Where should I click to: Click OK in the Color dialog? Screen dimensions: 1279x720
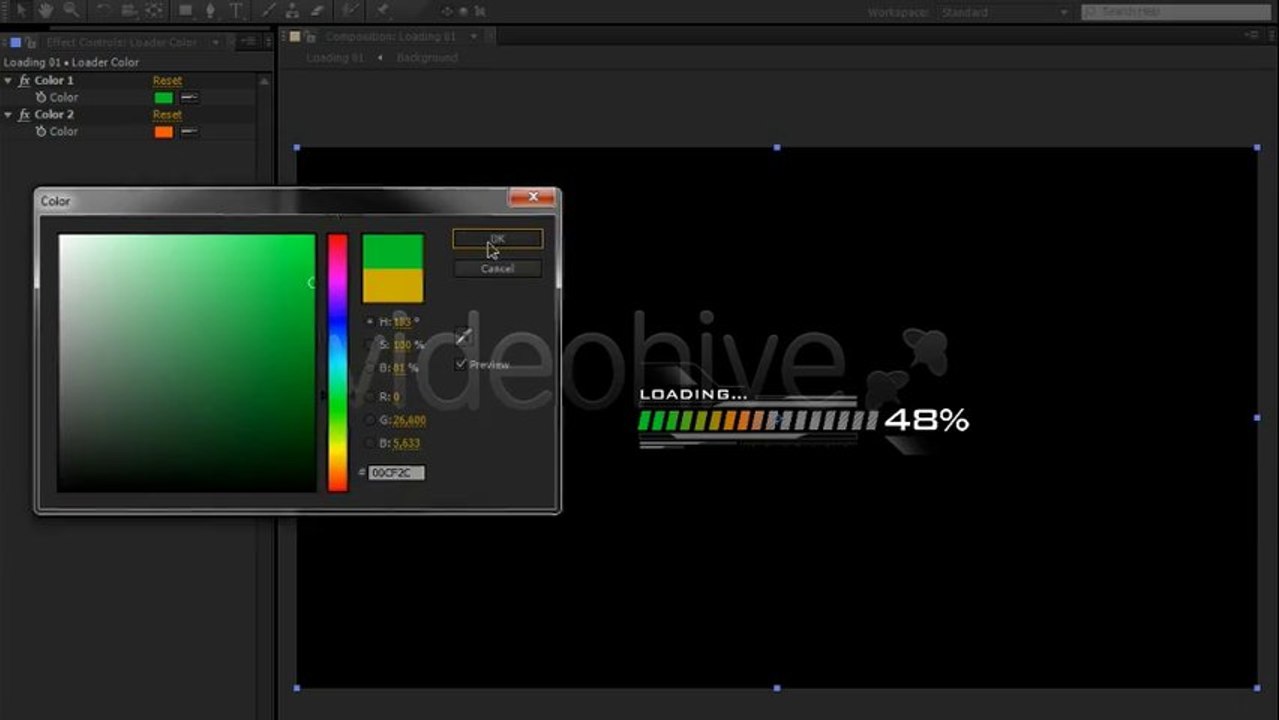(x=497, y=239)
